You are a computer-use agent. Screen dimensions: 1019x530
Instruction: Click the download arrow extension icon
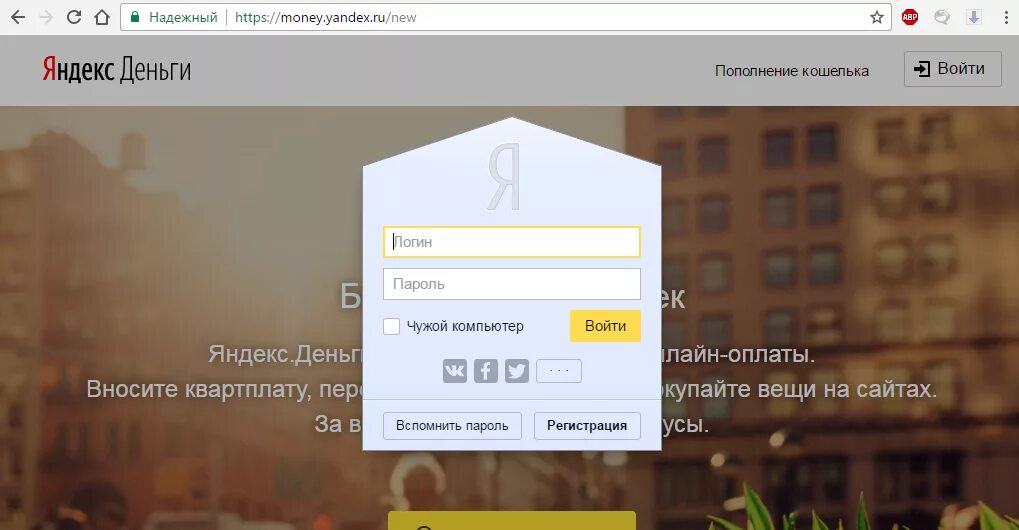pyautogui.click(x=974, y=18)
